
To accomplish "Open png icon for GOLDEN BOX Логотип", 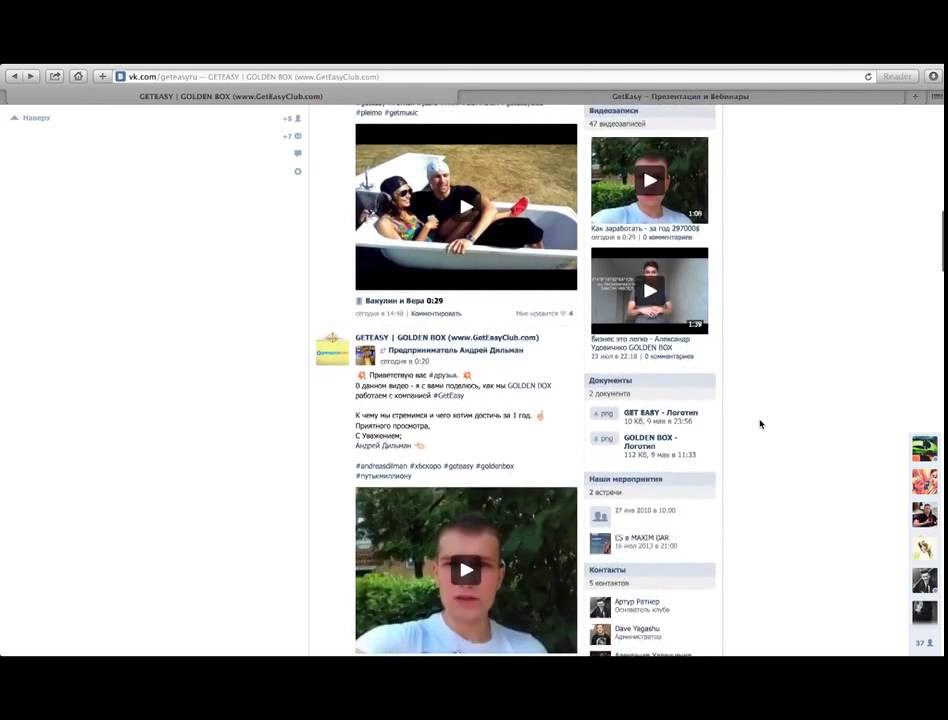I will coord(603,439).
